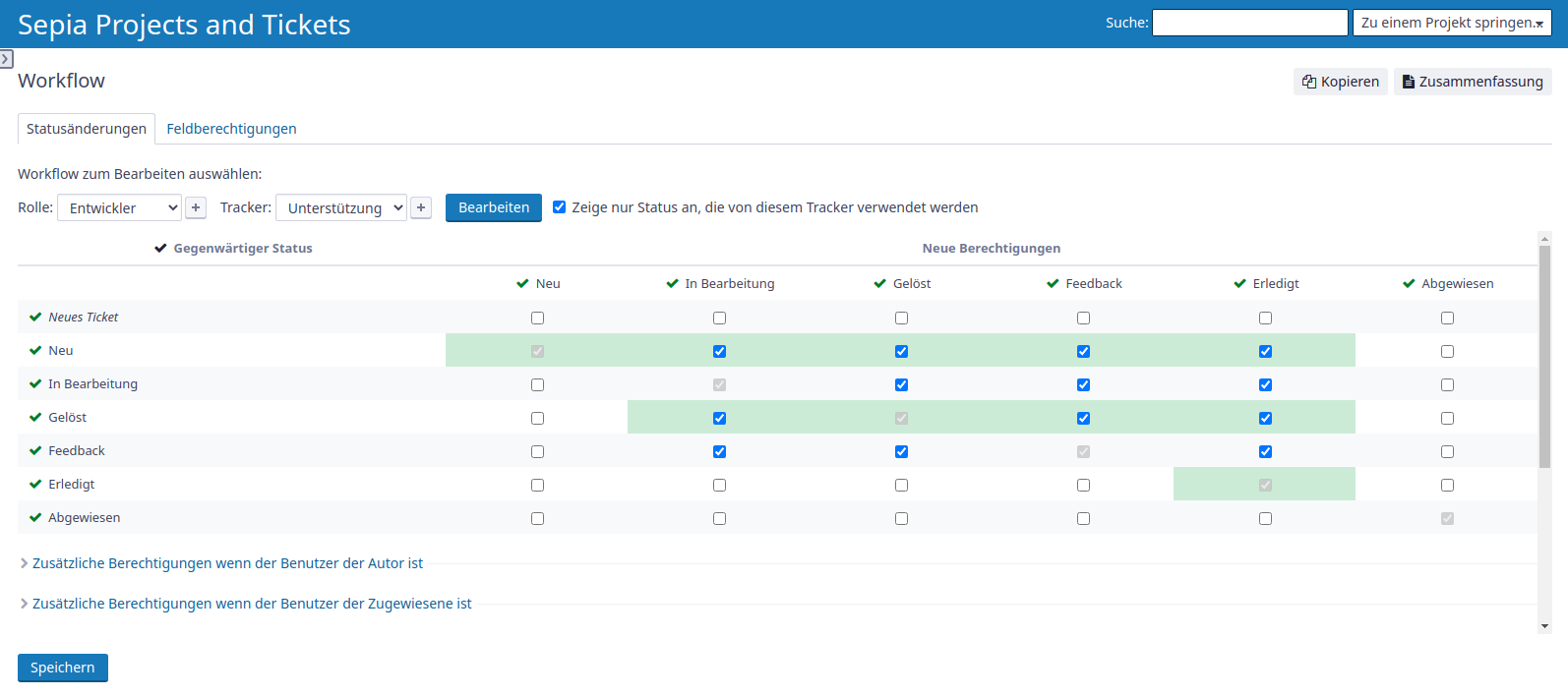Viewport: 1568px width, 697px height.
Task: Click the checkmark icon of the Feedback column header
Action: tap(1053, 284)
